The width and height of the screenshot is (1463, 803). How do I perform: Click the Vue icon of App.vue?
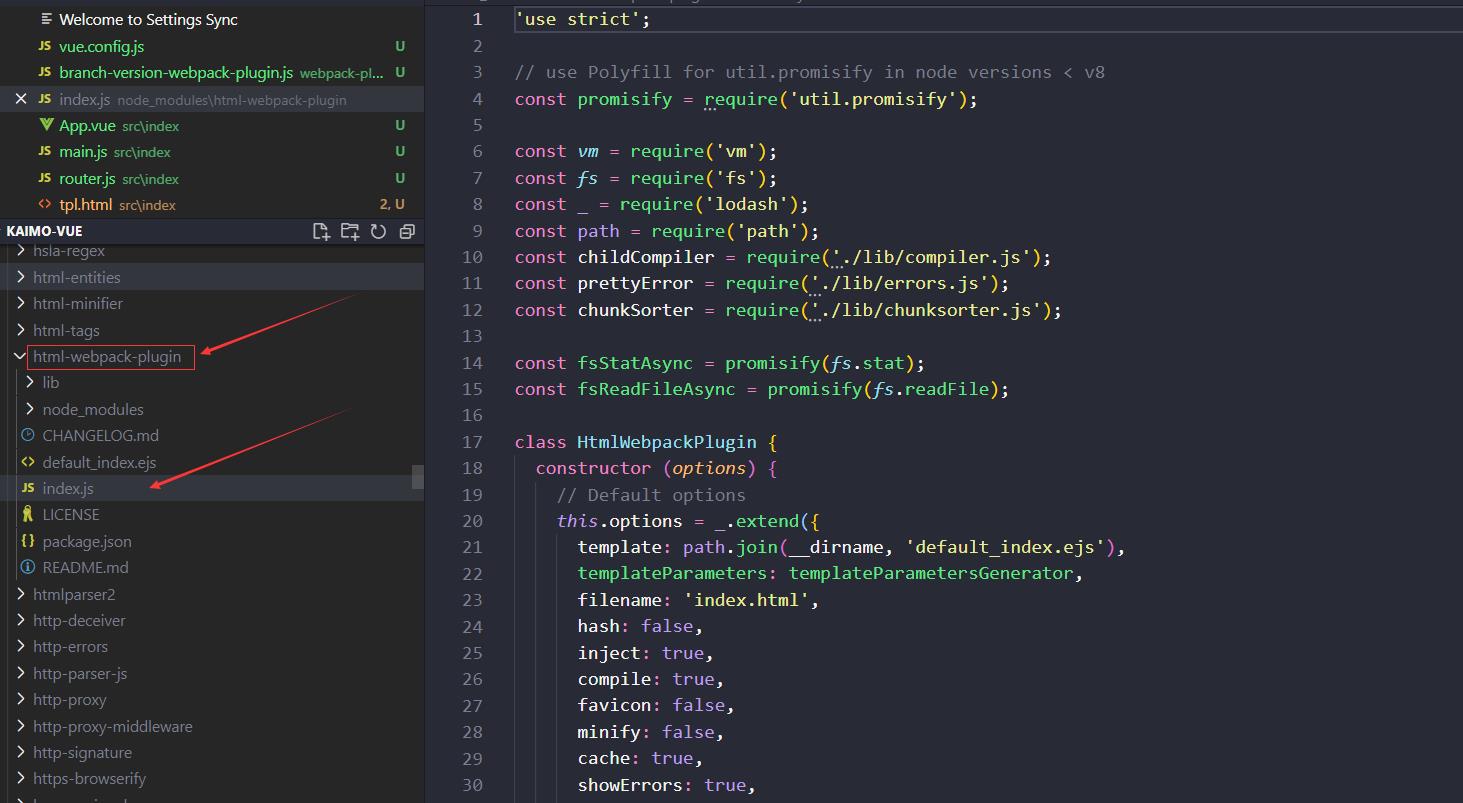(x=45, y=125)
